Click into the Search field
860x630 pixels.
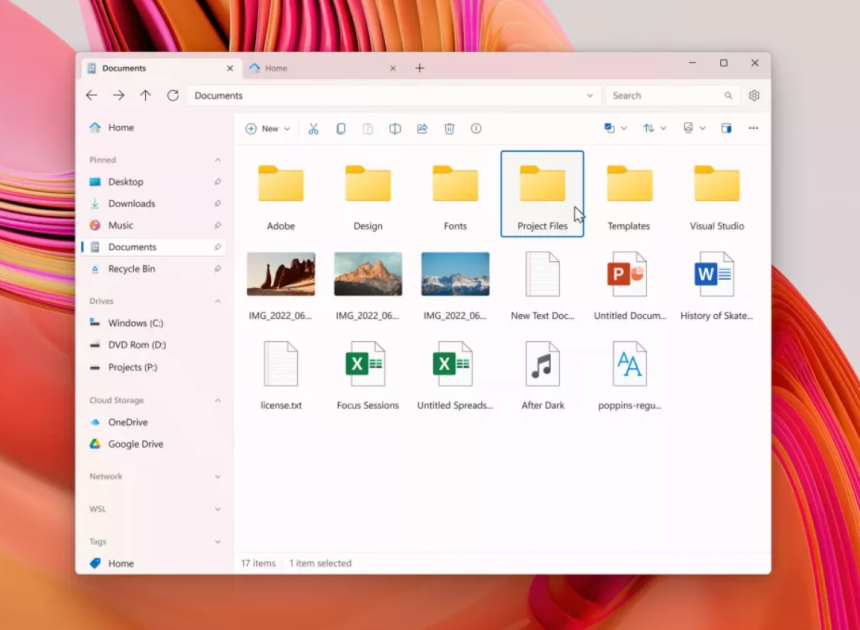point(672,95)
